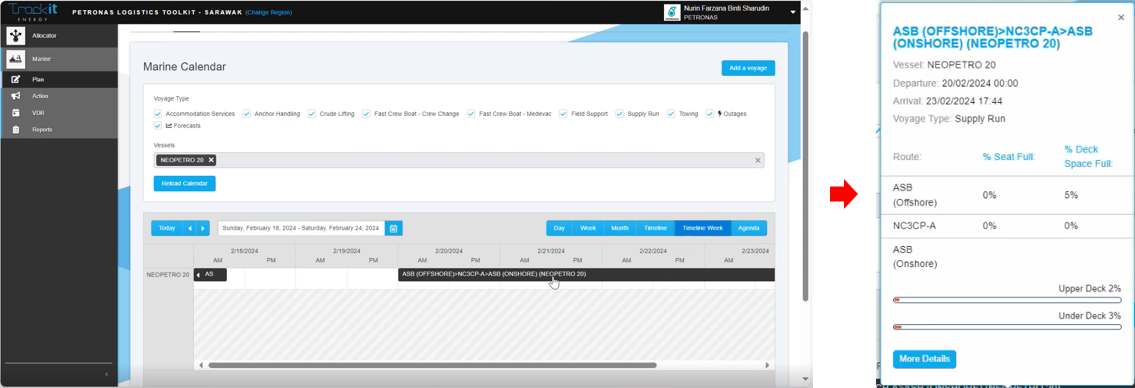Click the date range input field
This screenshot has width=1135, height=388.
[302, 228]
